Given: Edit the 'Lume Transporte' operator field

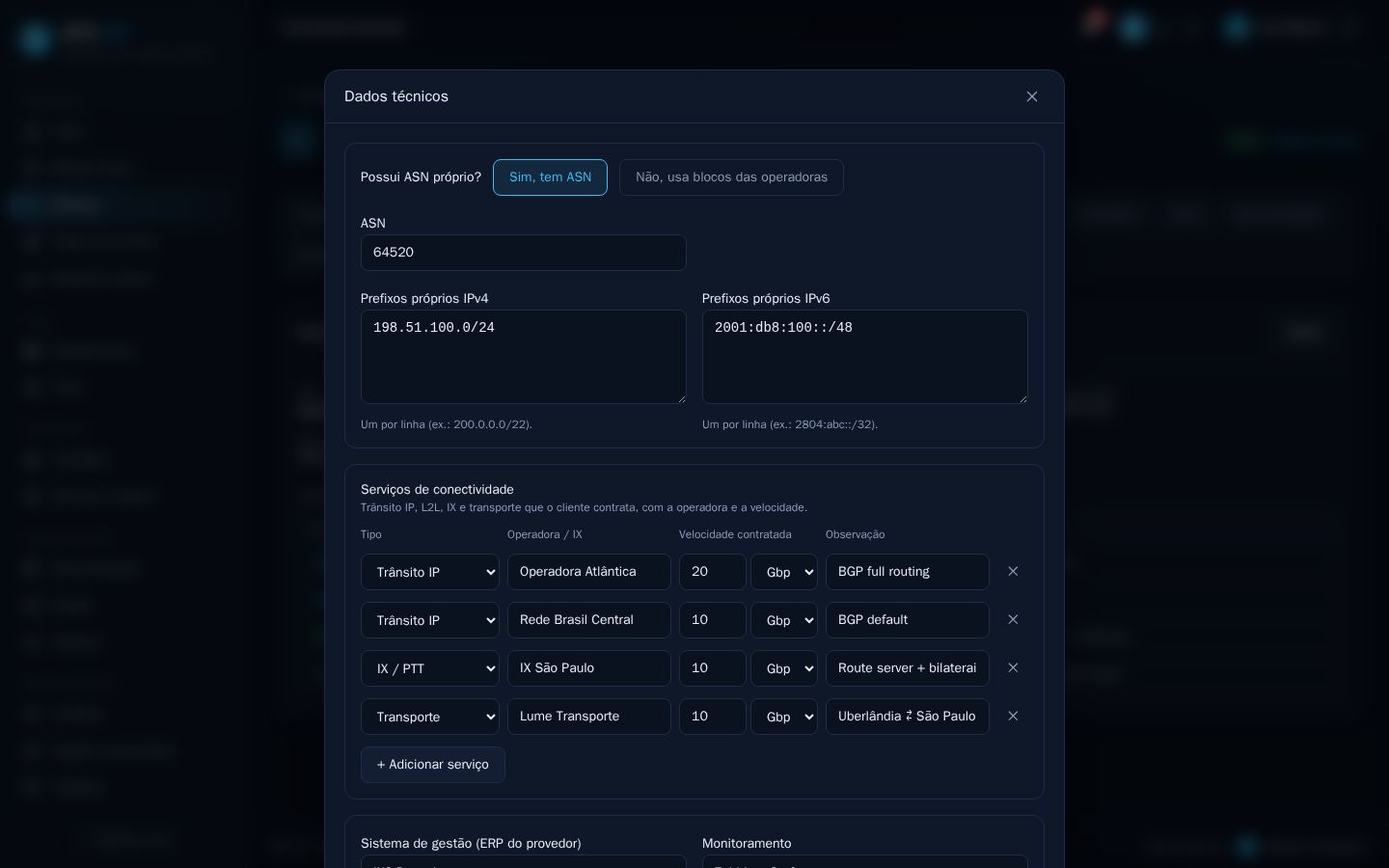Looking at the screenshot, I should [589, 717].
